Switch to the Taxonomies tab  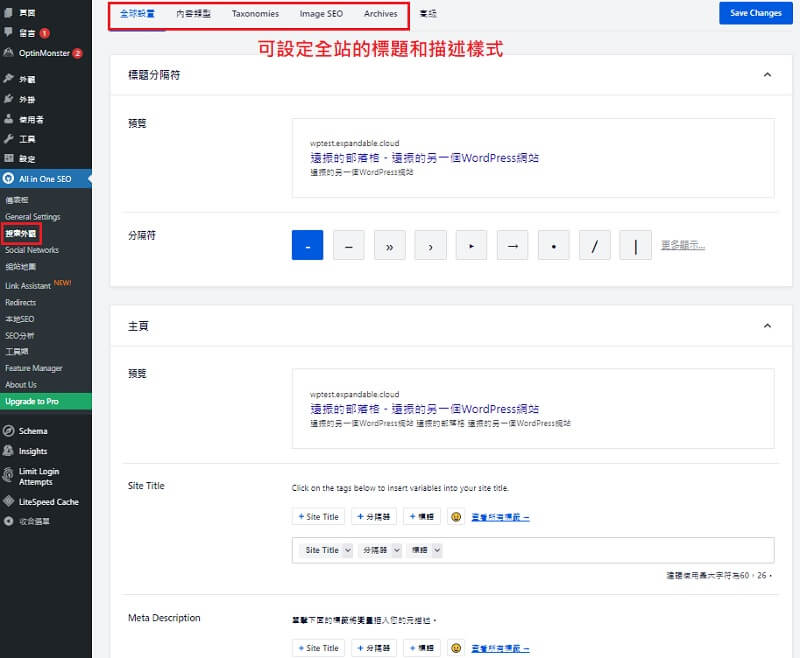point(255,14)
